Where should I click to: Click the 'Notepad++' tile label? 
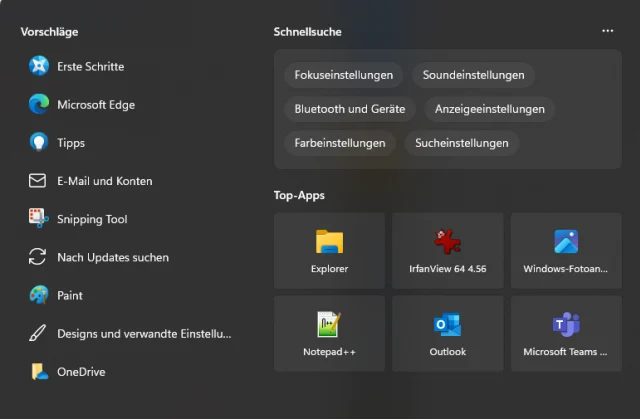(x=329, y=352)
